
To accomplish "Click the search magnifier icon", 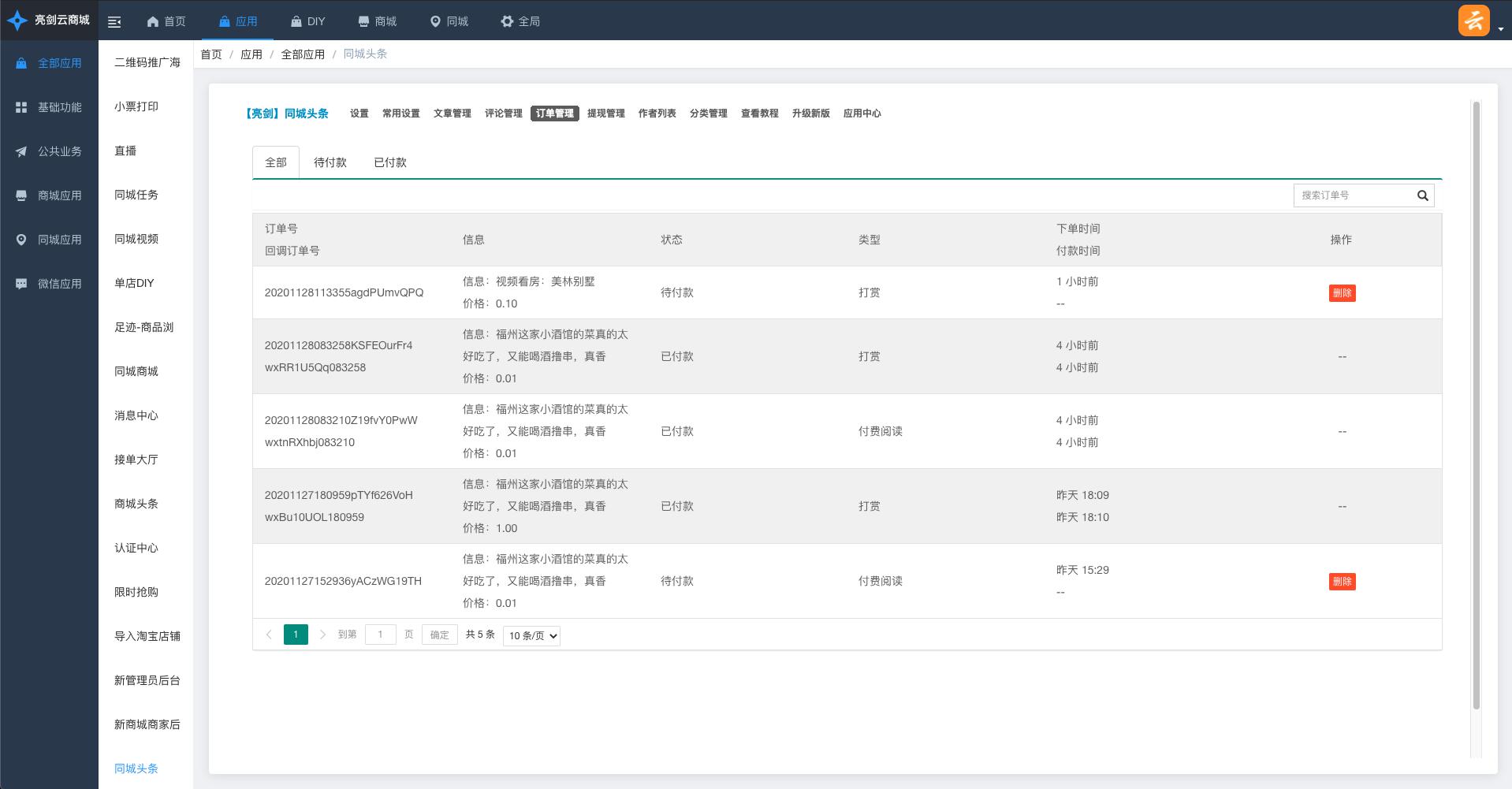I will 1422,195.
